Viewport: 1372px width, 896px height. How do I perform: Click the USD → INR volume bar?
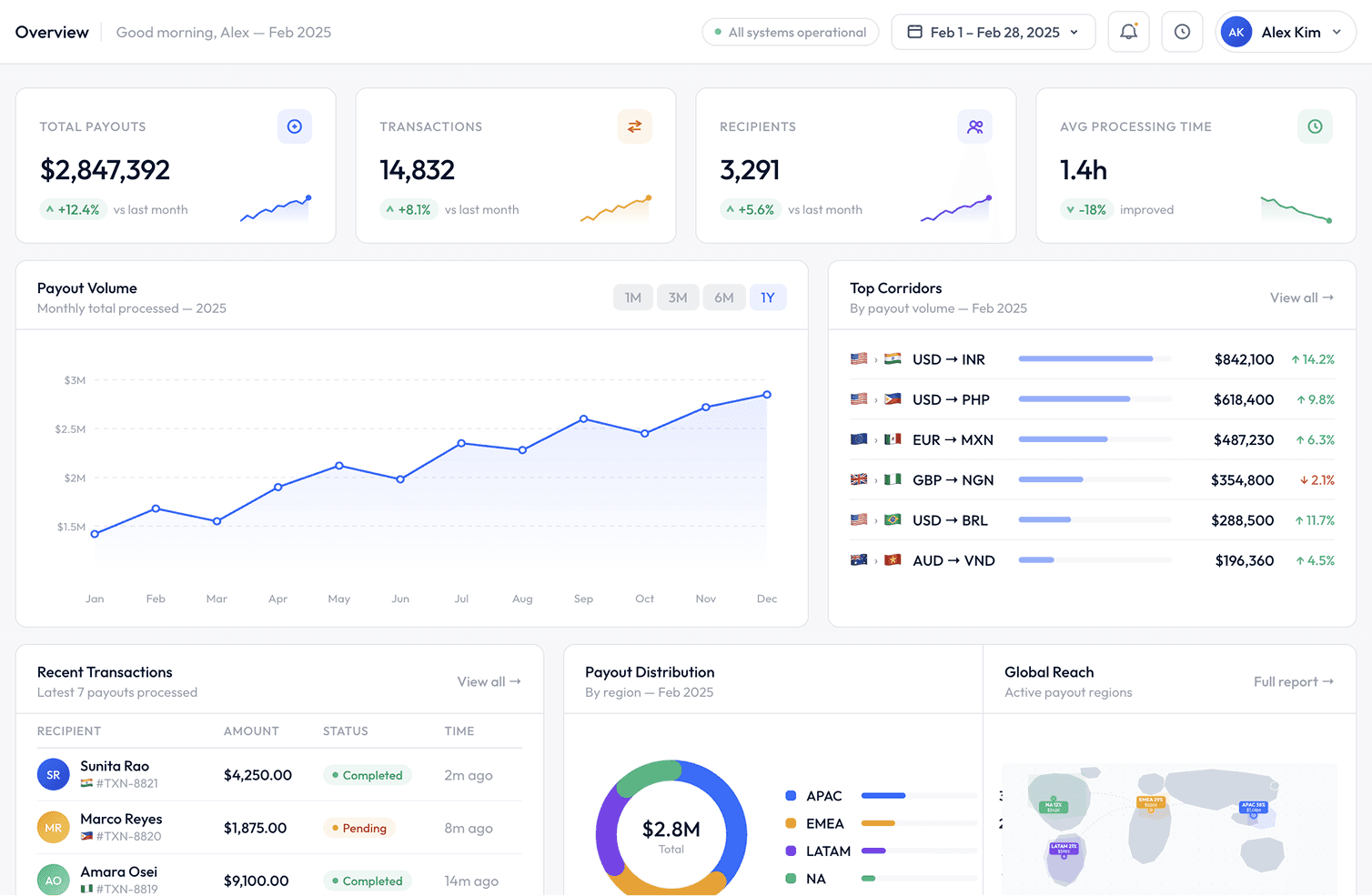coord(1085,358)
